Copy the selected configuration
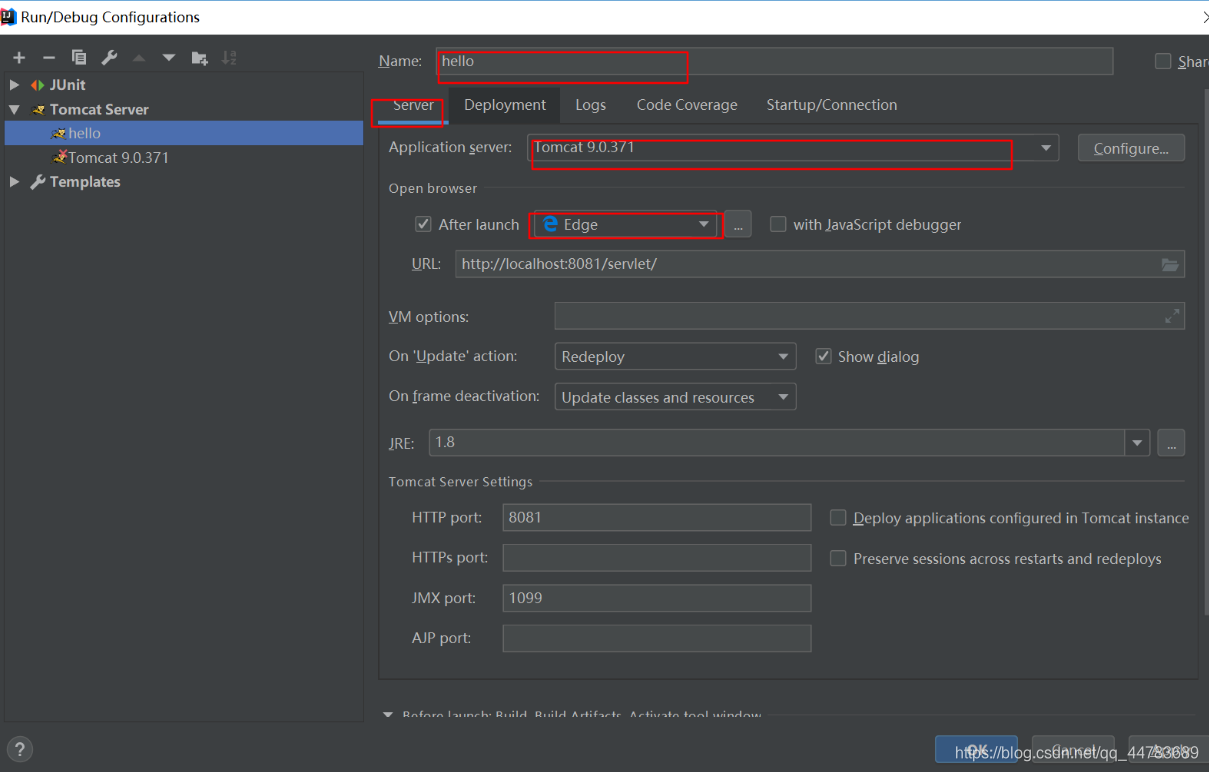Image resolution: width=1209 pixels, height=772 pixels. pyautogui.click(x=79, y=58)
